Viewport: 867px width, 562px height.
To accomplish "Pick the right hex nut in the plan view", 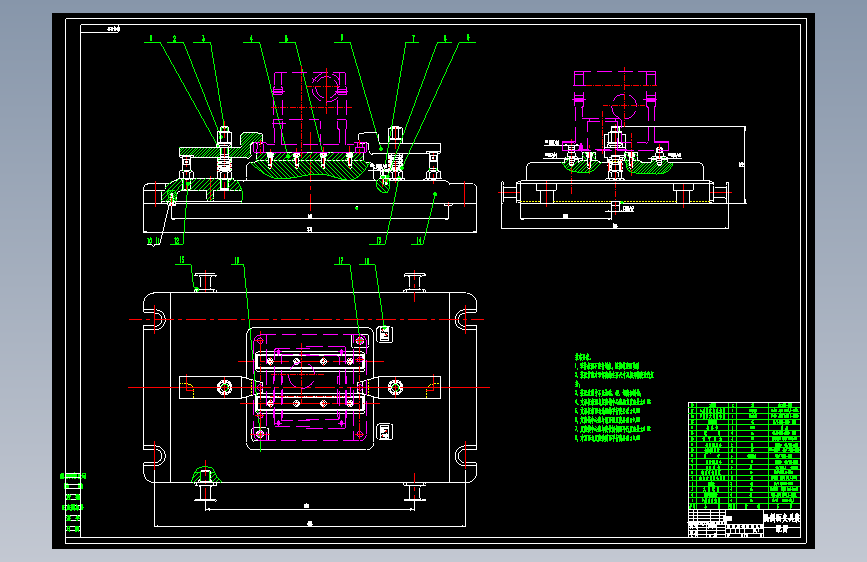I will pyautogui.click(x=395, y=387).
